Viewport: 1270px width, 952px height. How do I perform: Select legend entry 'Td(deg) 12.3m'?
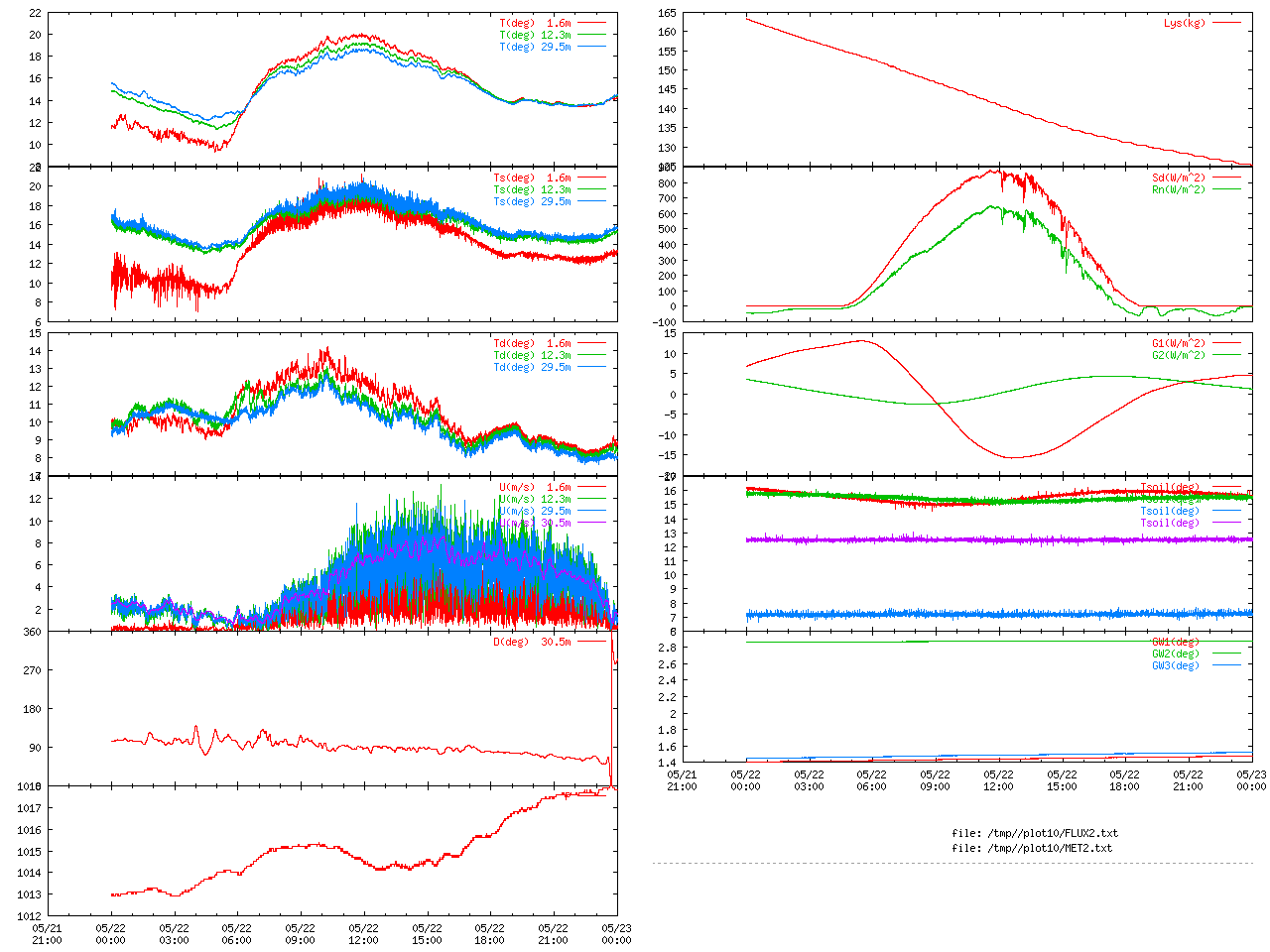[533, 356]
